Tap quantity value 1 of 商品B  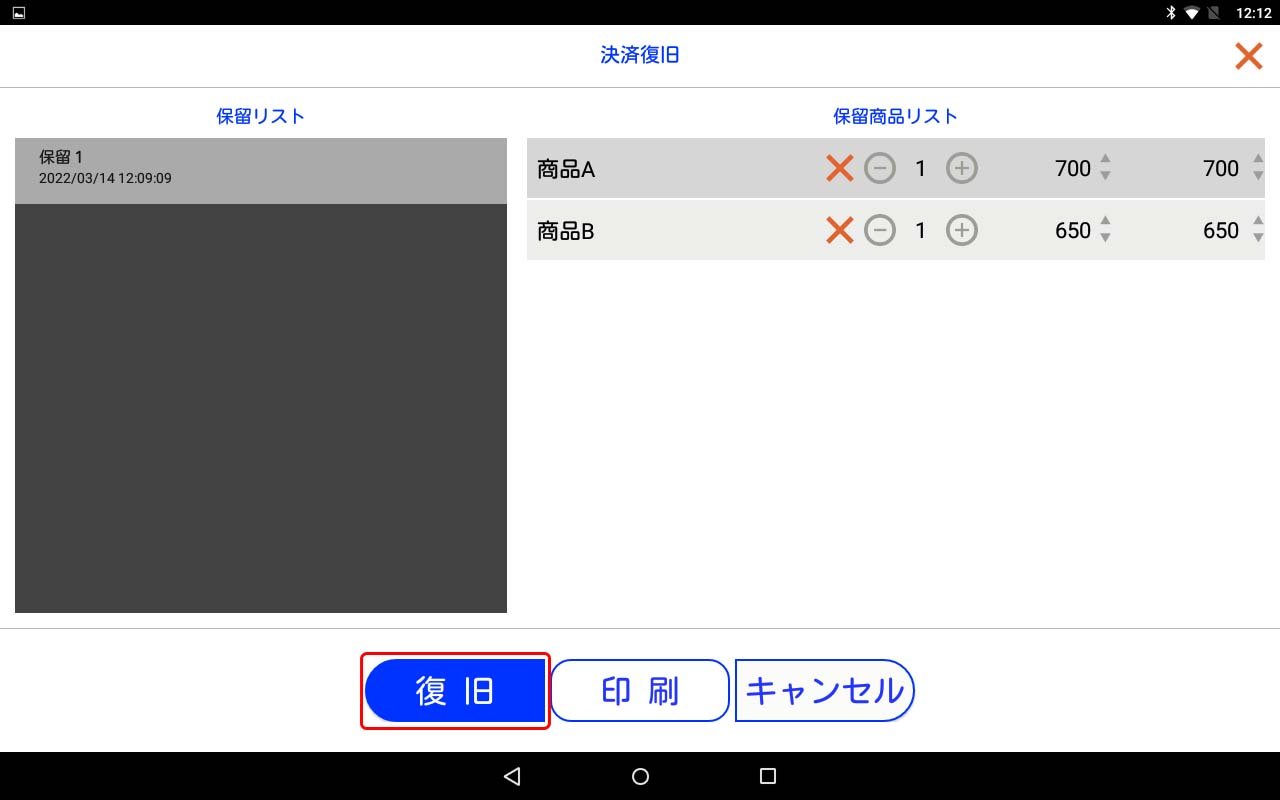921,231
